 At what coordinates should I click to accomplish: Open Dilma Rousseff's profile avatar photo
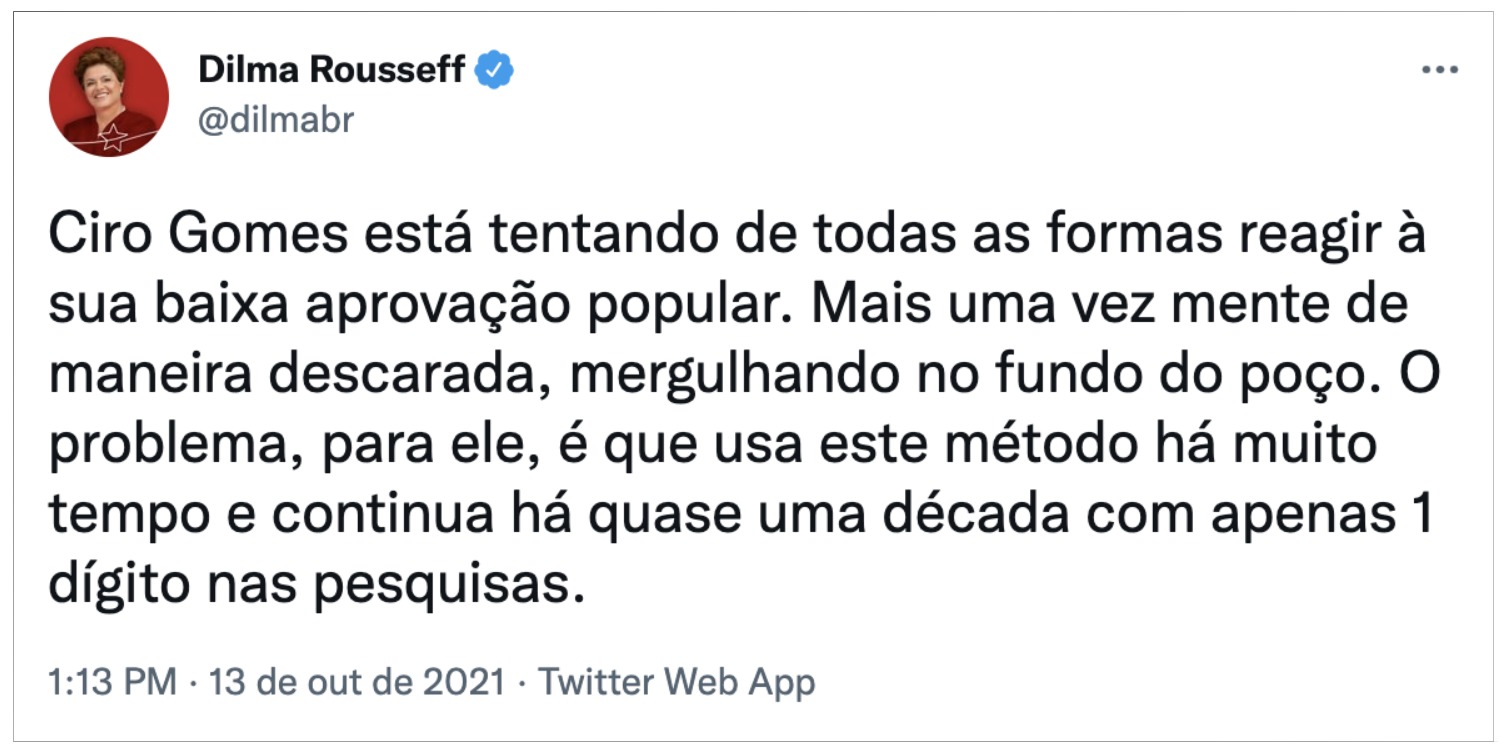109,99
